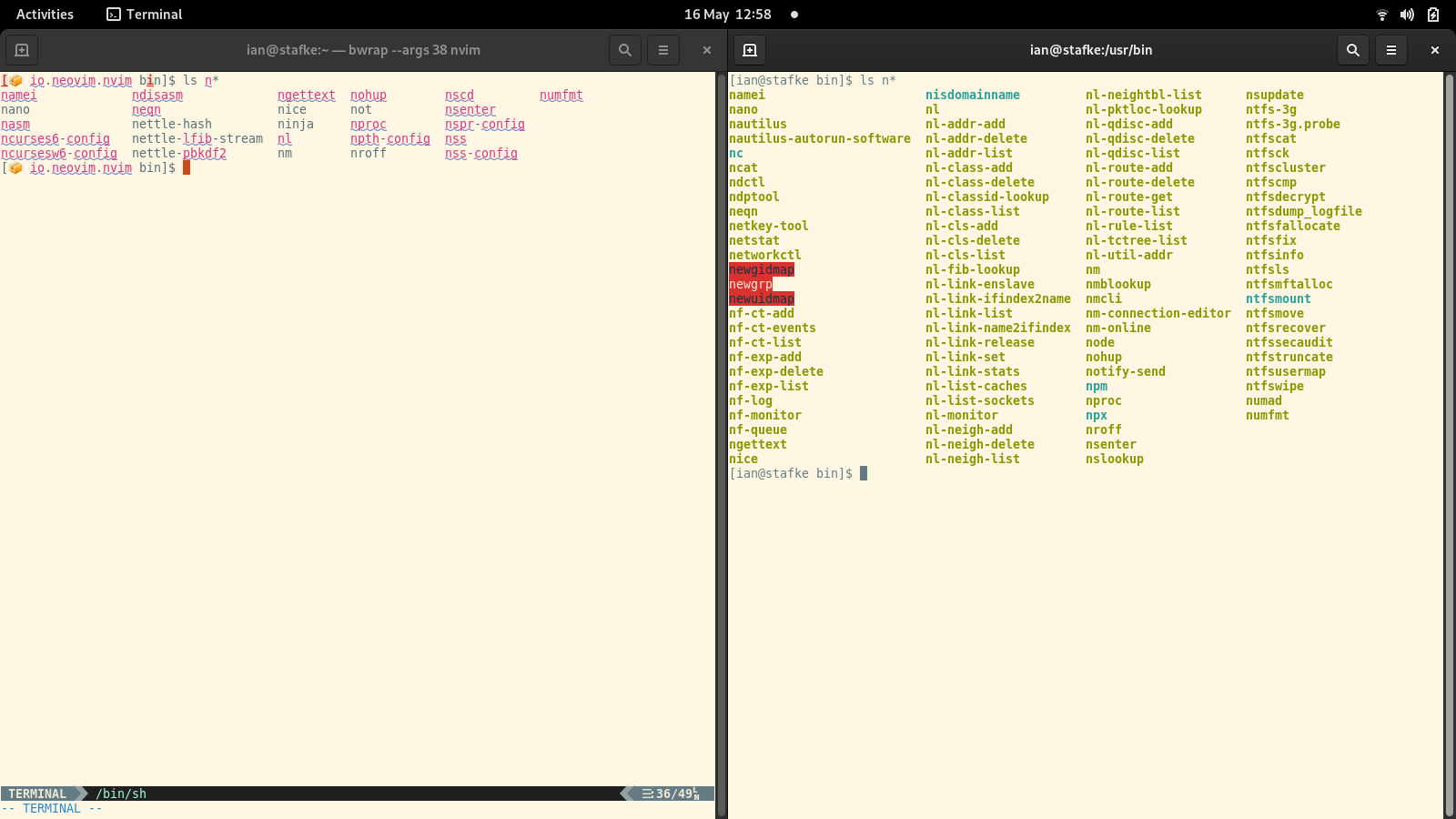Click 'ntfsusermap' in right terminal
Image resolution: width=1456 pixels, height=819 pixels.
(x=1286, y=371)
